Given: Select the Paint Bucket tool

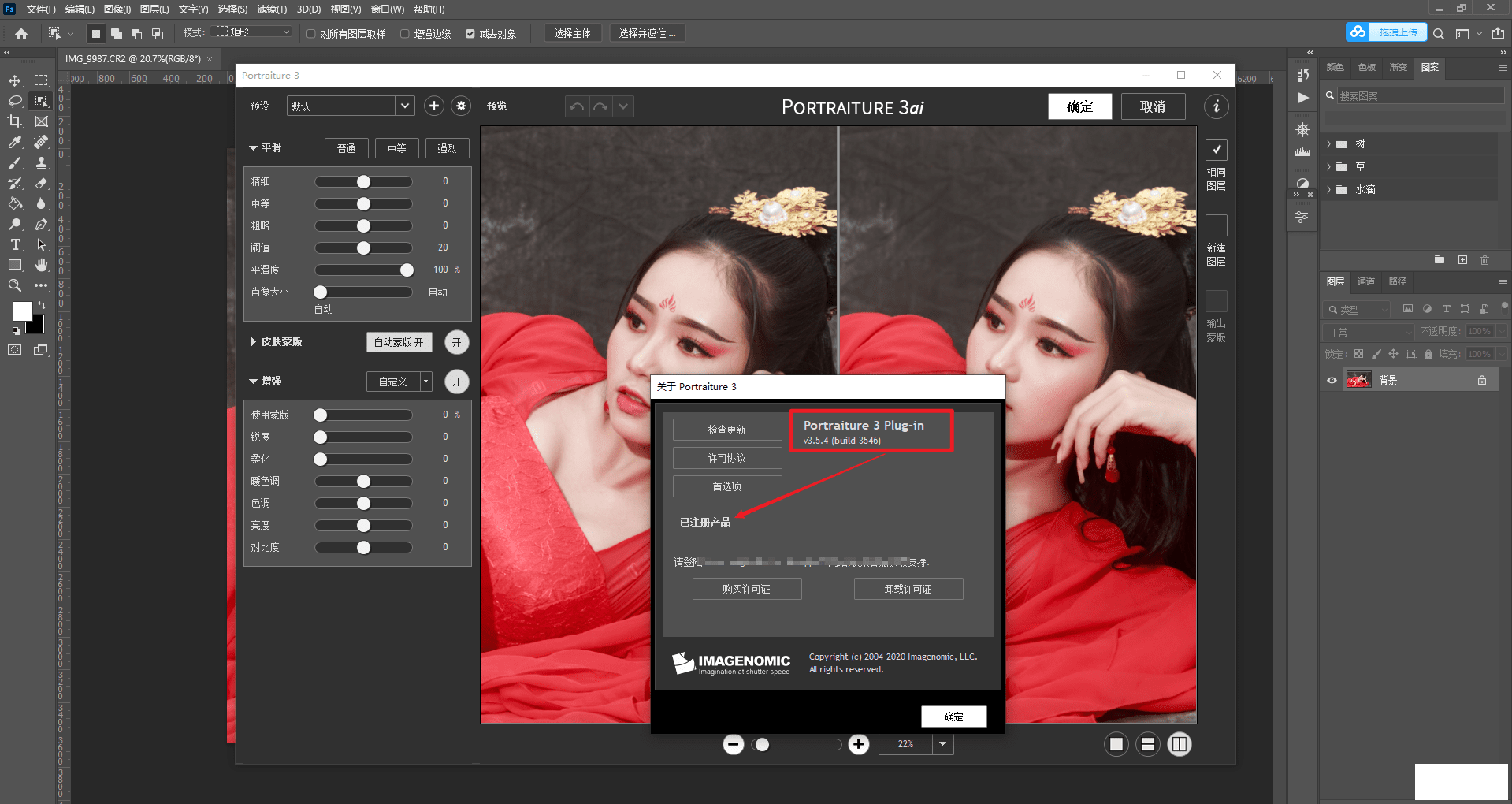Looking at the screenshot, I should click(x=15, y=203).
